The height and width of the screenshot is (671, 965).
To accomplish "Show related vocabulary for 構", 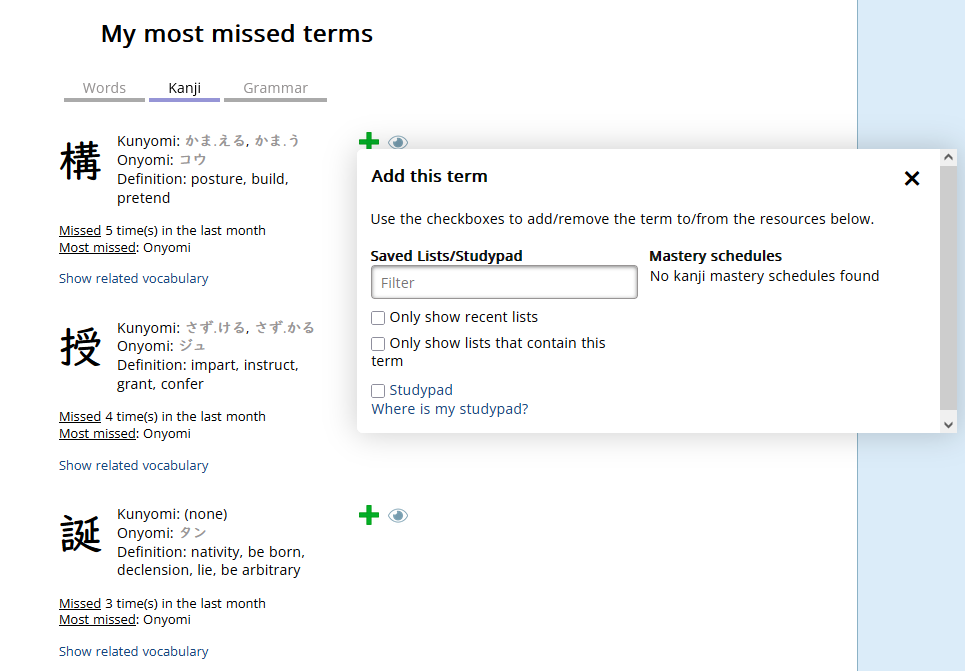I will (x=134, y=278).
